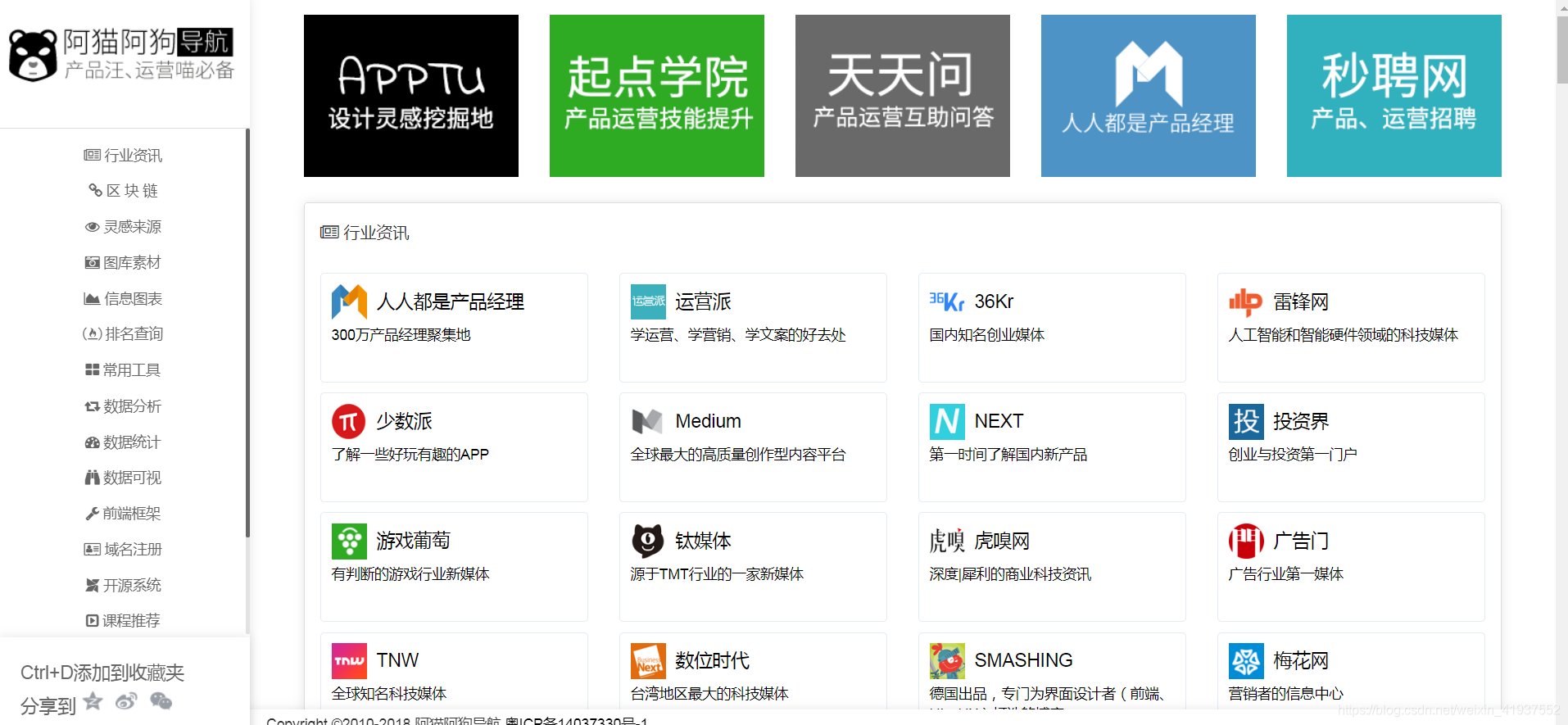
Task: Click the 广告门 red round icon
Action: (1246, 541)
